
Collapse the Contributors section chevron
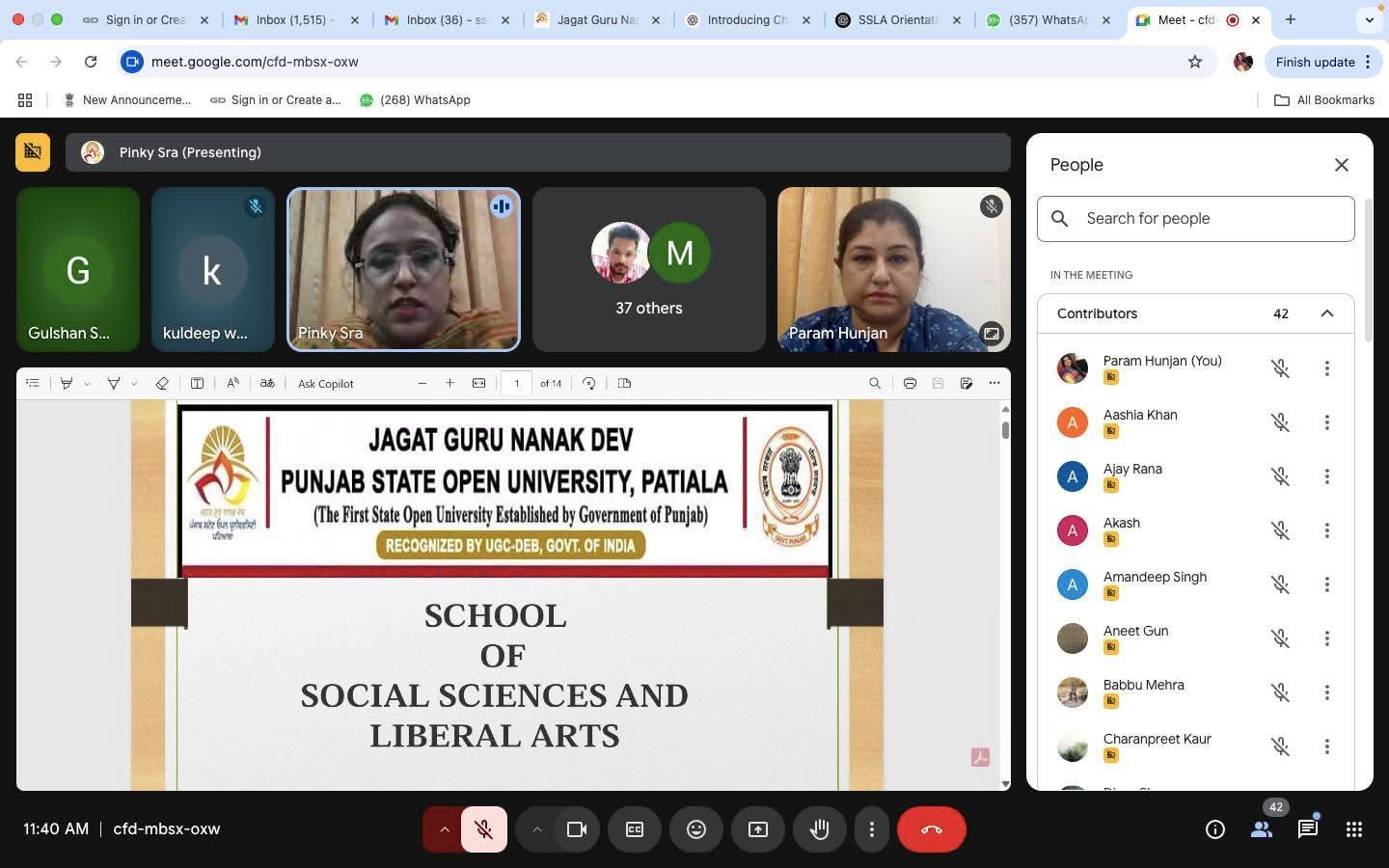tap(1327, 313)
